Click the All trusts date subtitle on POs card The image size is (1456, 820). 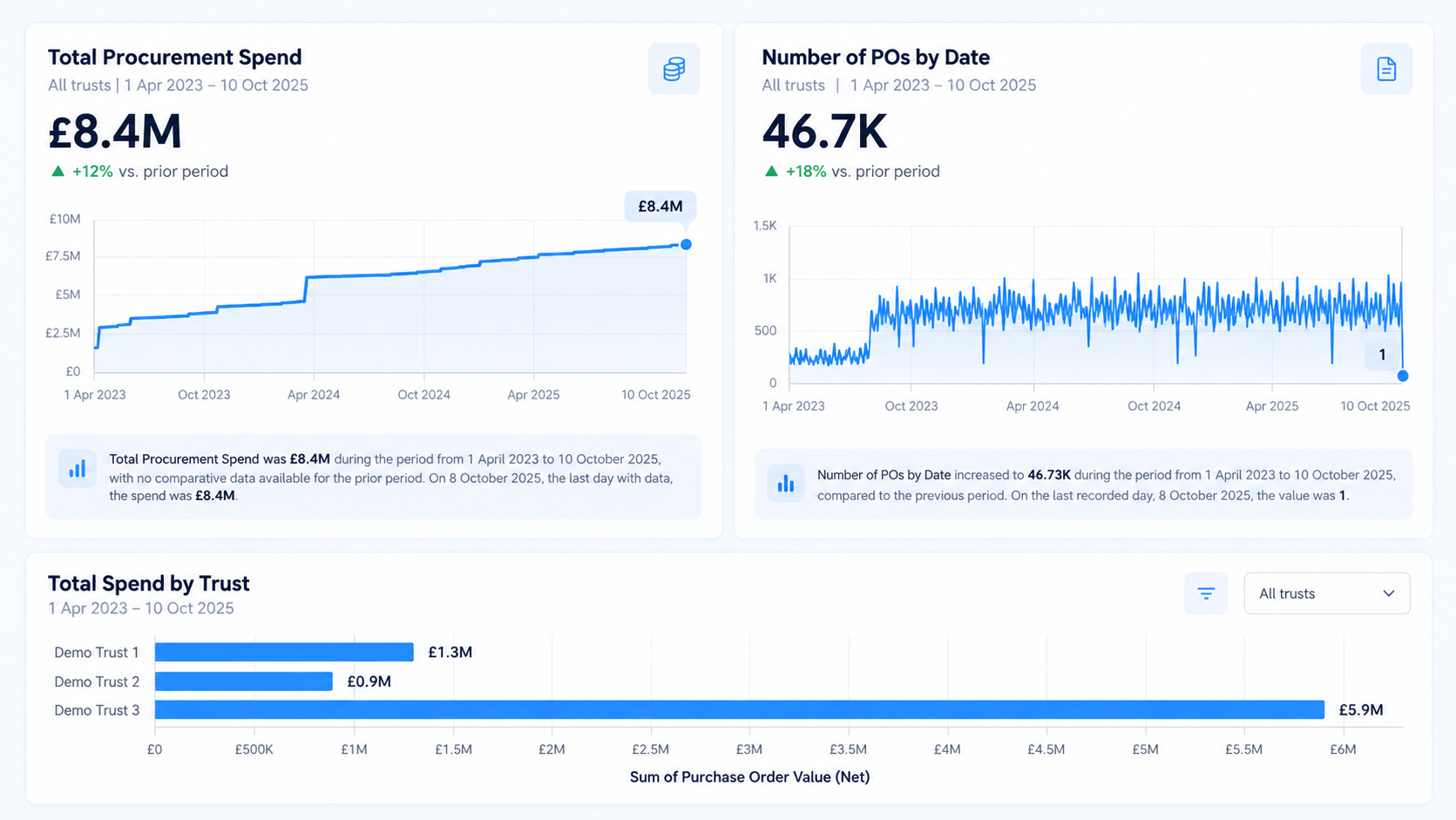click(899, 85)
